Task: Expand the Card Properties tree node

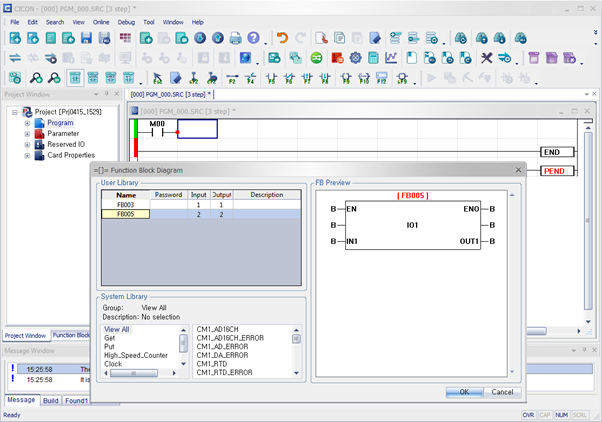Action: (27, 155)
